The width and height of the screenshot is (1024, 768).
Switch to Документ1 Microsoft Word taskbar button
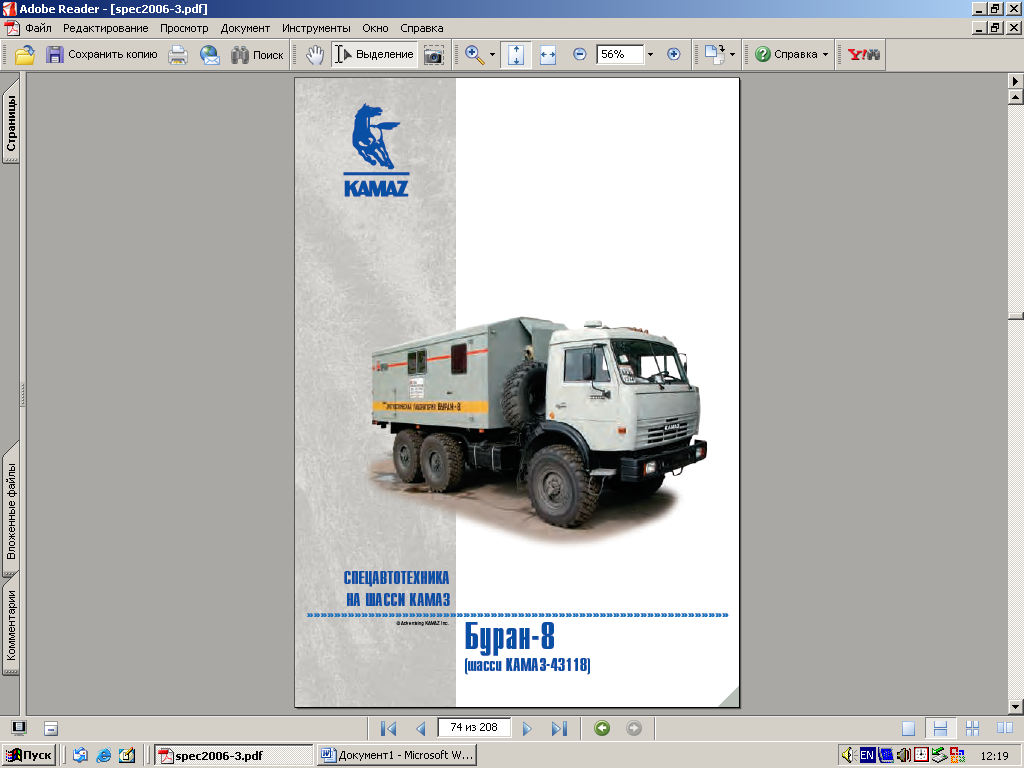(397, 756)
